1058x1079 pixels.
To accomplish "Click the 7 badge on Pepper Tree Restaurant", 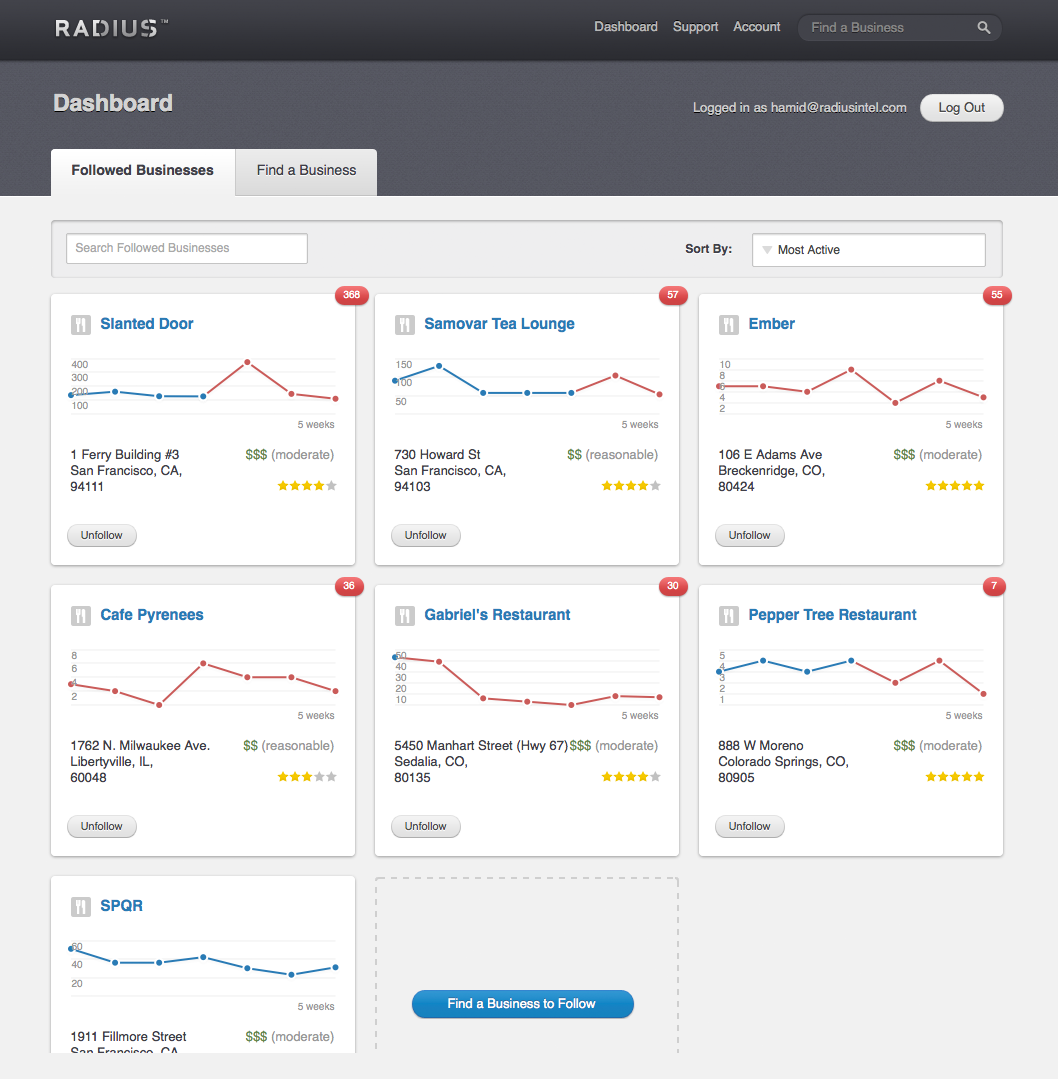I will click(x=994, y=586).
